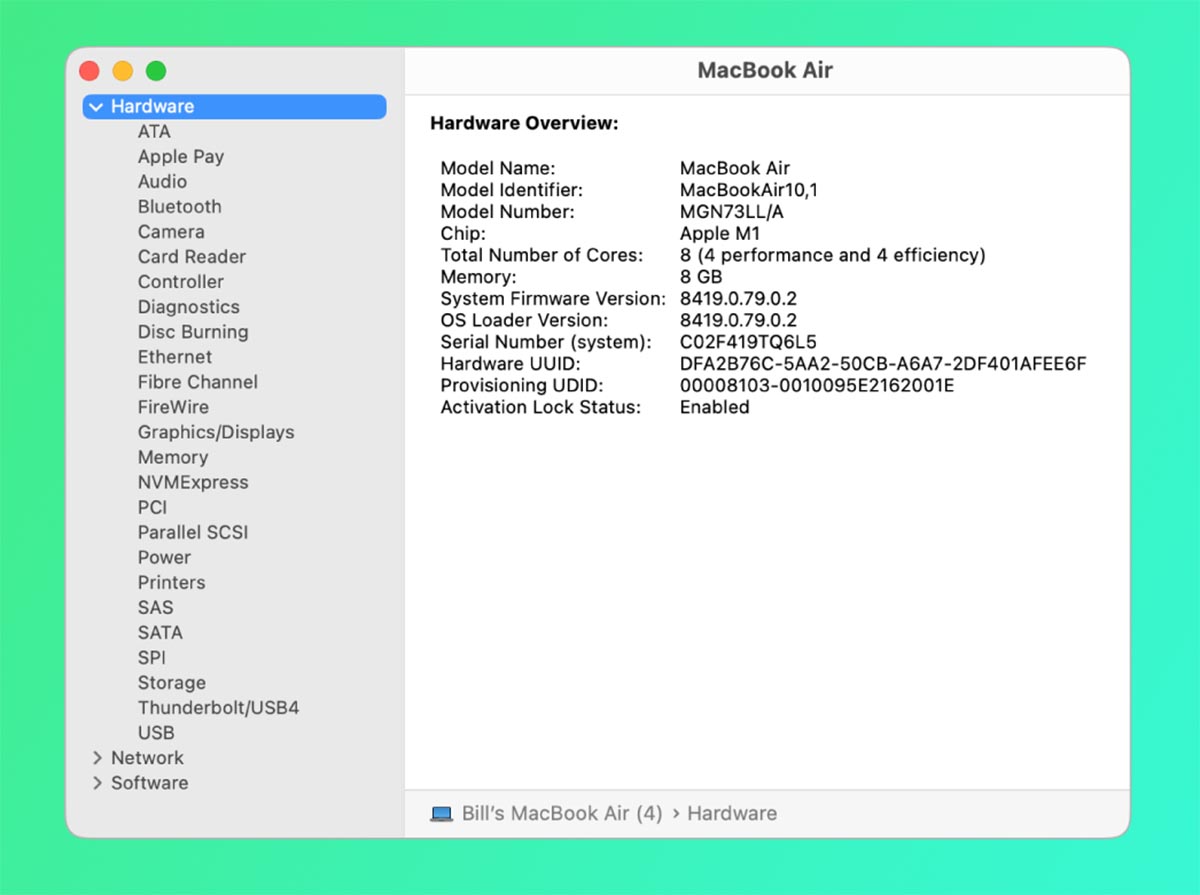Click Hardware in the bottom path bar
The height and width of the screenshot is (895, 1200).
[732, 814]
